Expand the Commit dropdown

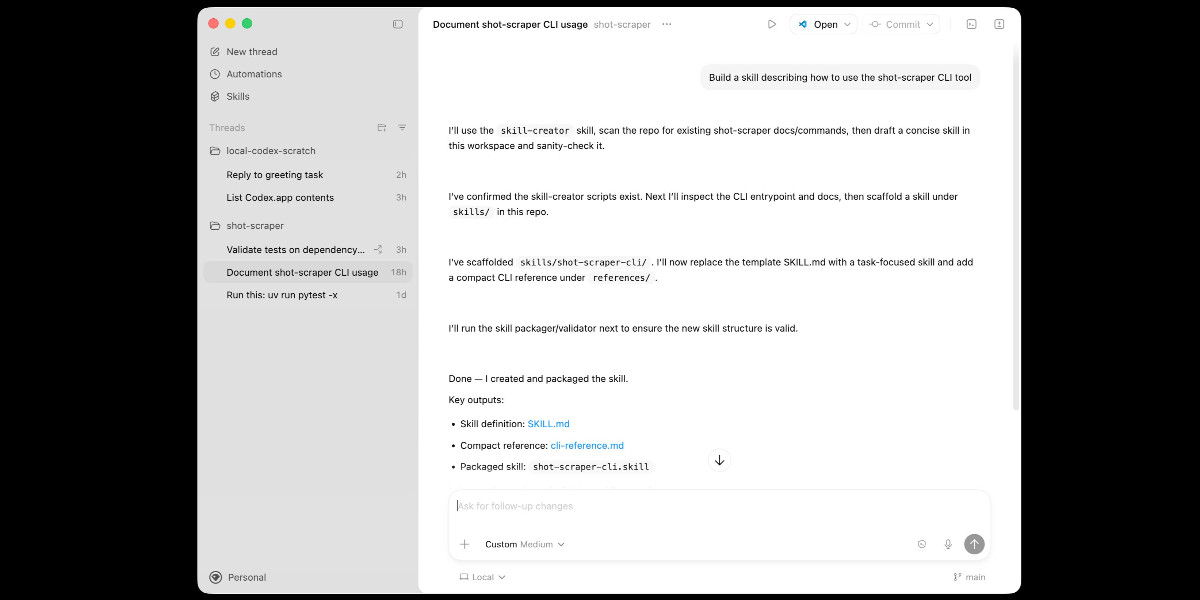pos(901,23)
